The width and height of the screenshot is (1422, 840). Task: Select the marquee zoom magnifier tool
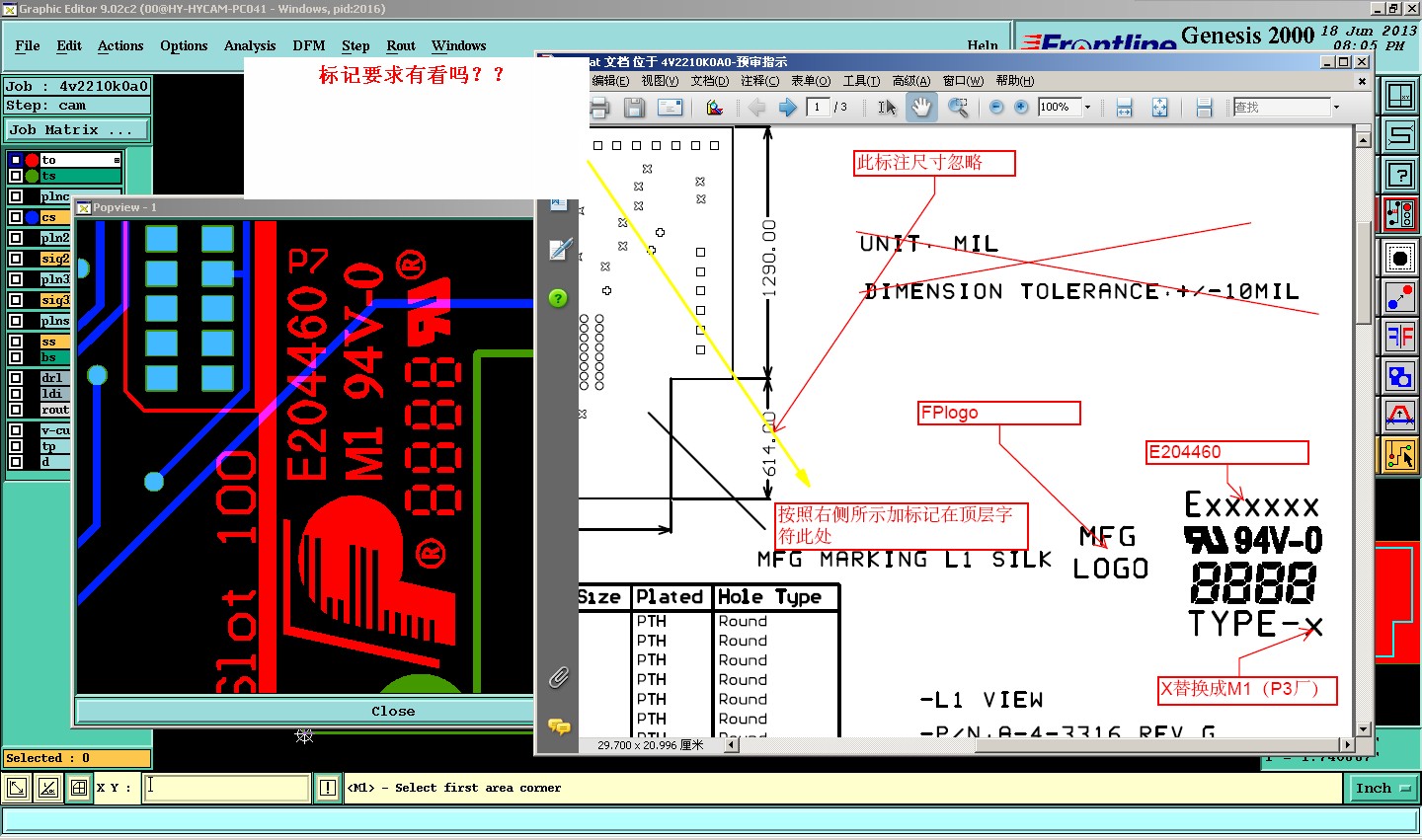[x=957, y=108]
